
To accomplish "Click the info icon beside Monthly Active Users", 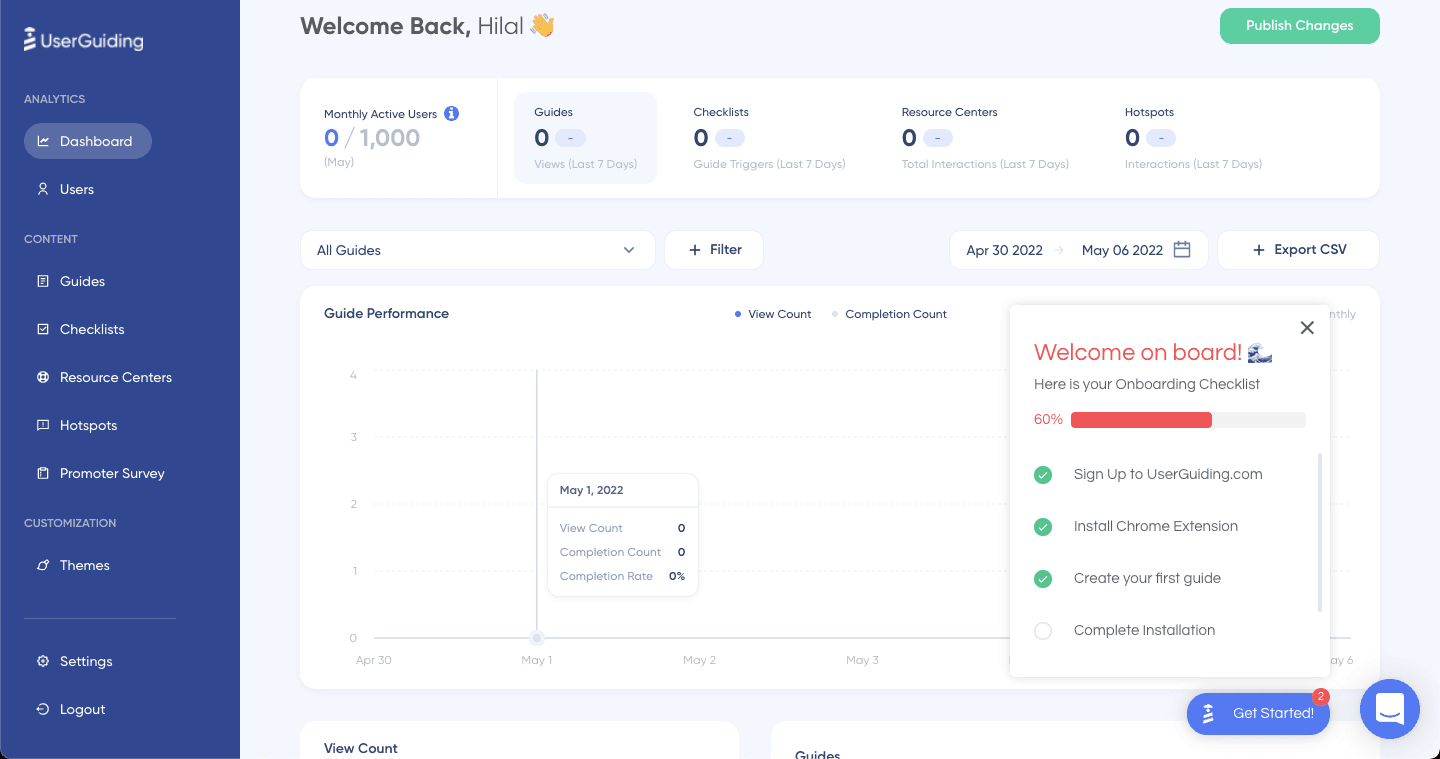I will point(451,113).
